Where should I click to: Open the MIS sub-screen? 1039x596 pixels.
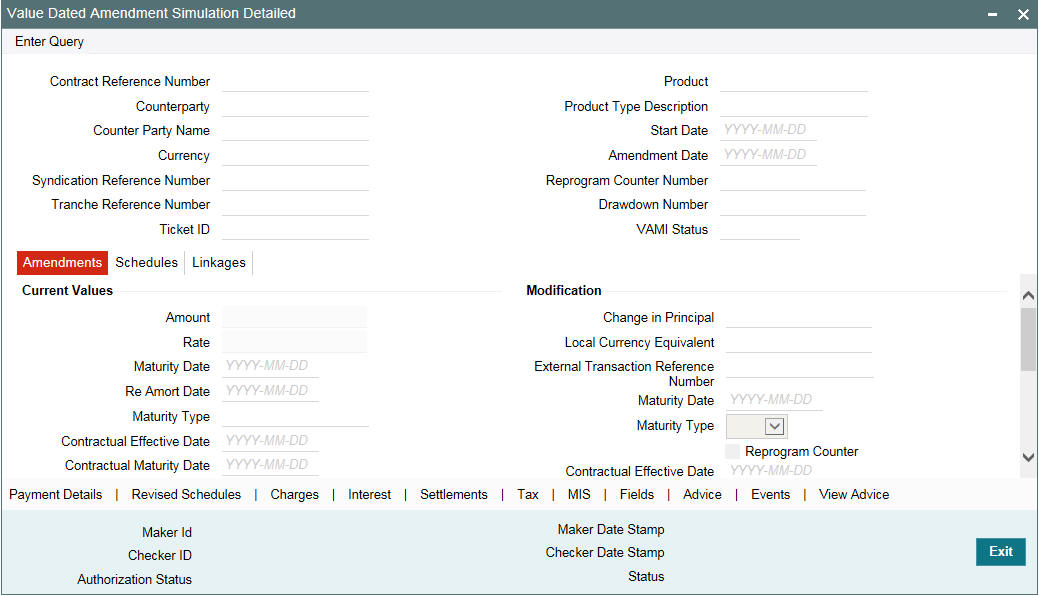coord(579,495)
